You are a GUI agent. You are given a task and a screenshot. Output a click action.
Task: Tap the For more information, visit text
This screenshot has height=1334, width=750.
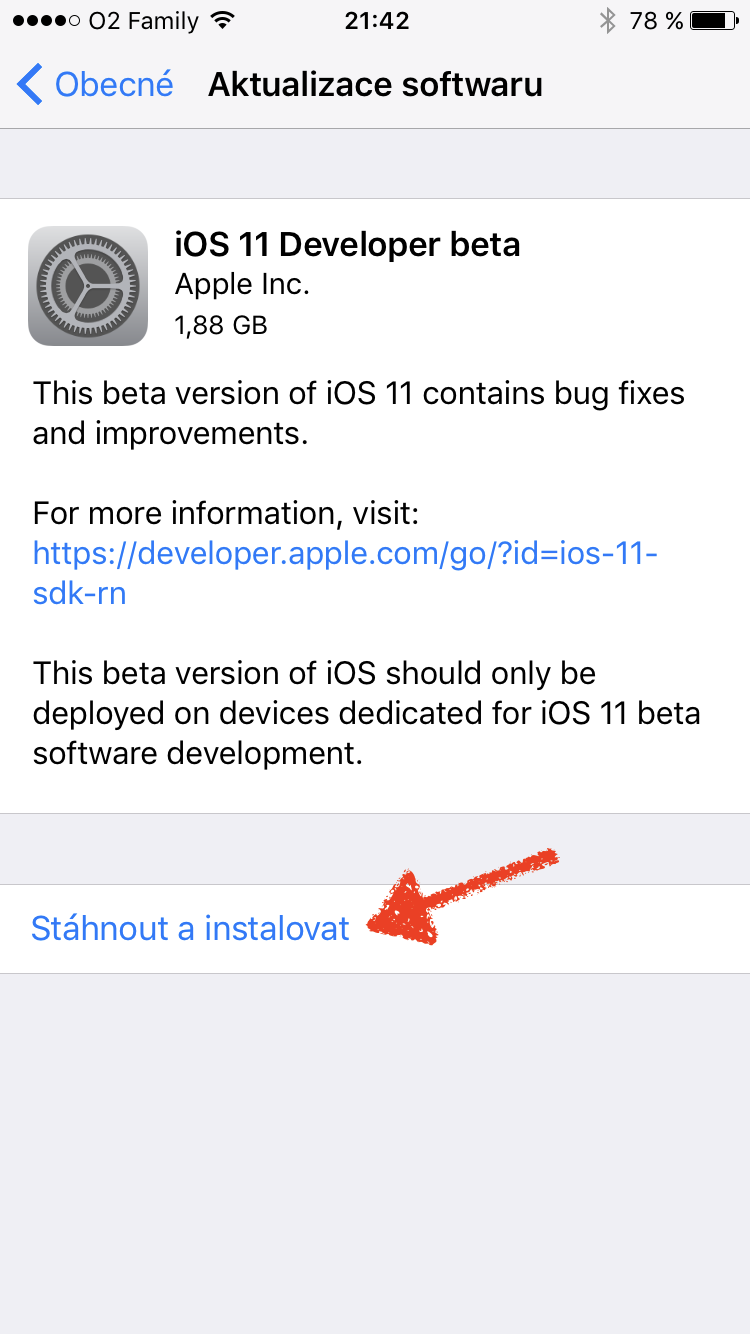point(225,514)
